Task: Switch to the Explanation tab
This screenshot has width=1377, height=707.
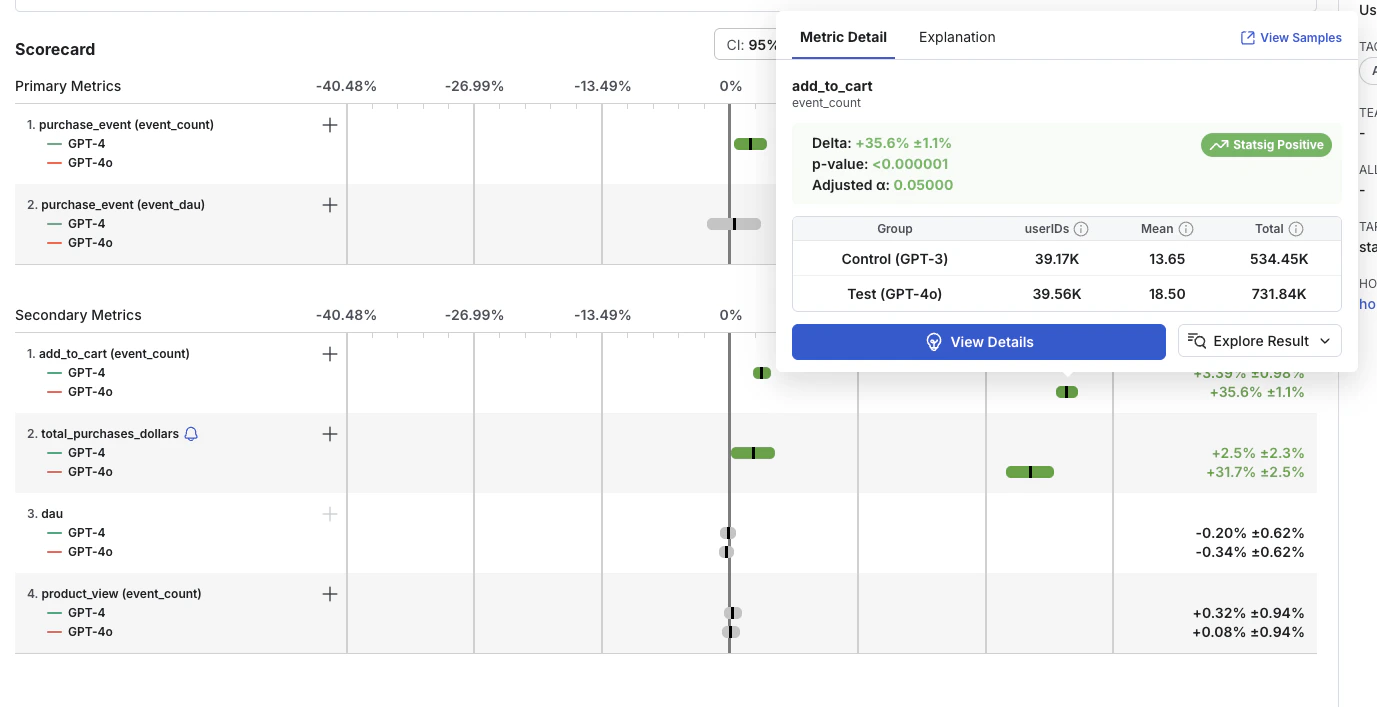Action: pos(957,37)
